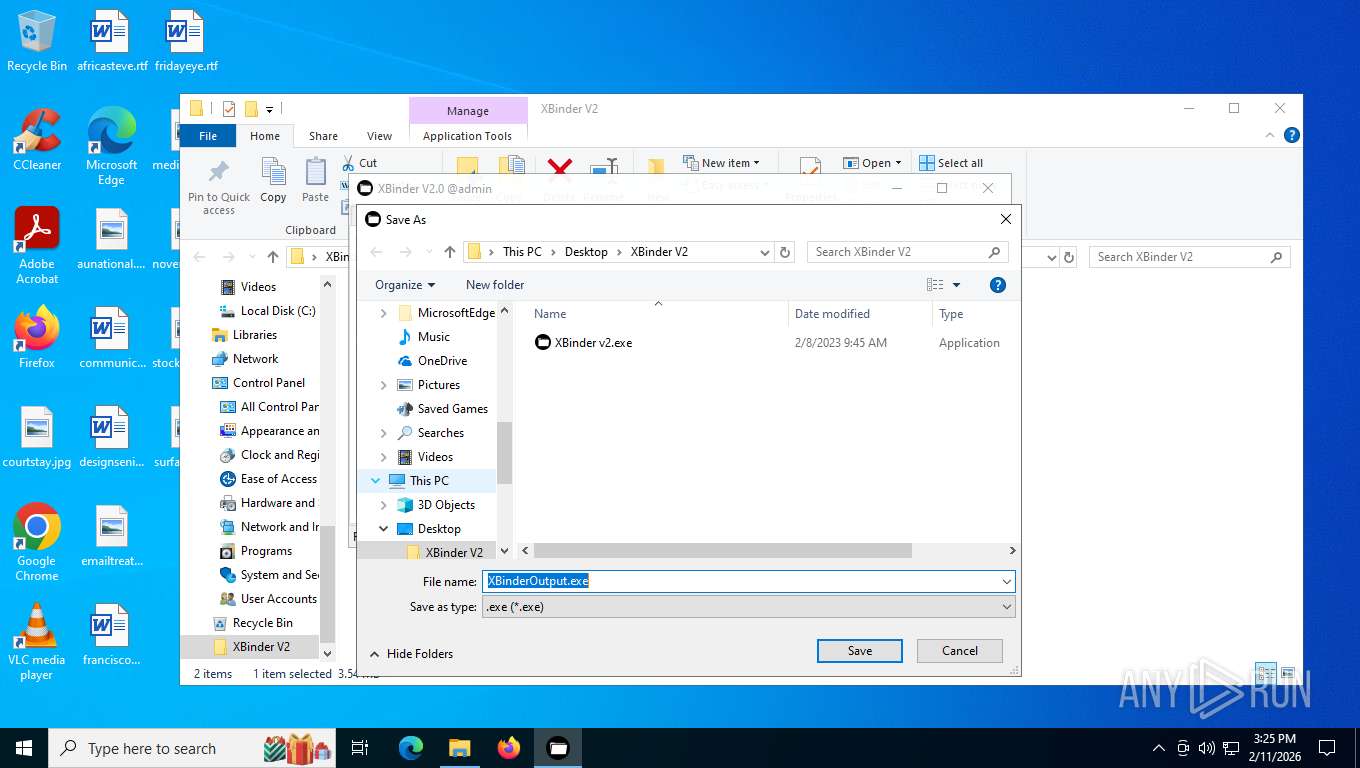Open the New item dropdown in ribbon

[721, 163]
